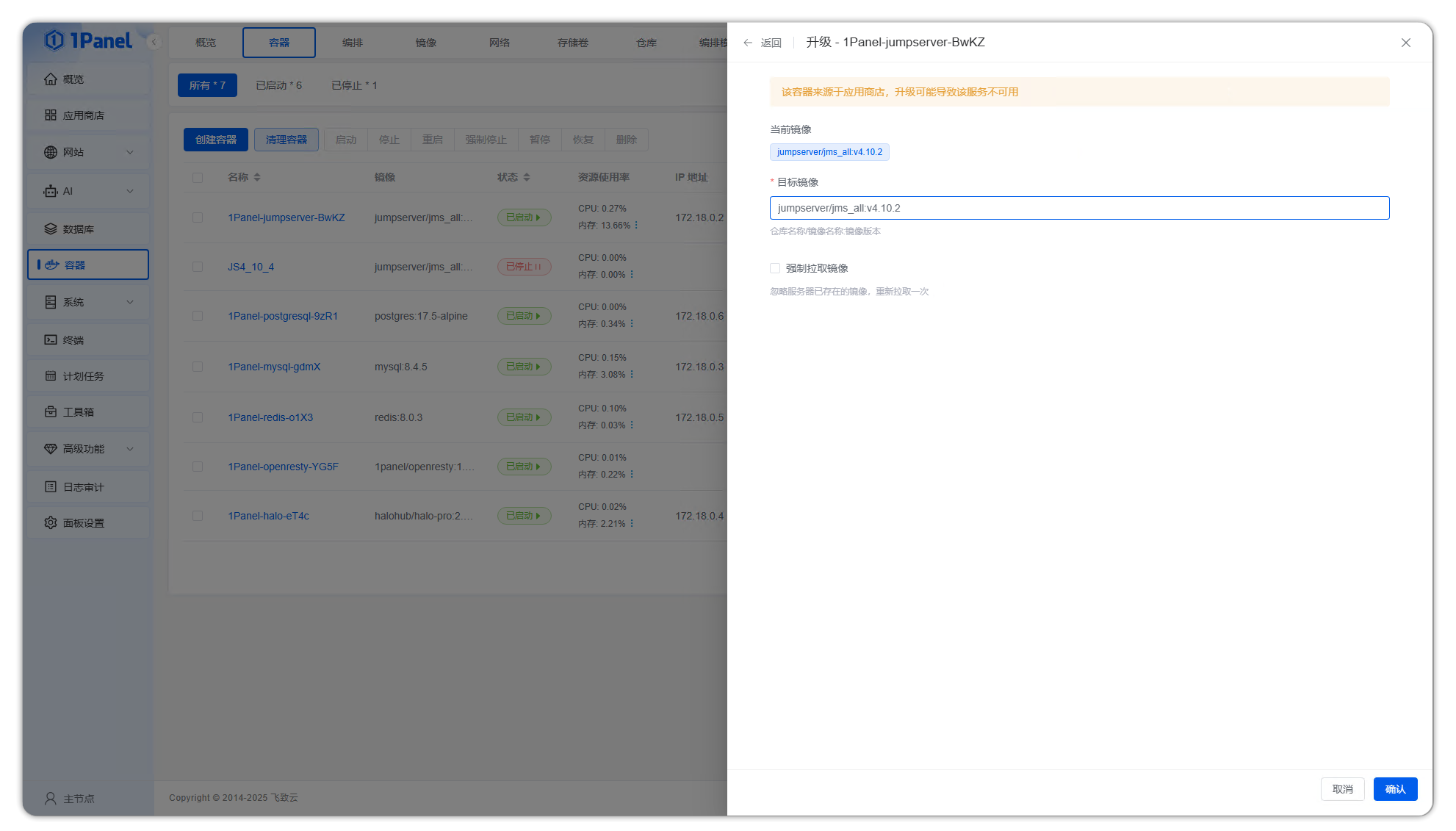Collapse the sidebar with the chevron toggle
The height and width of the screenshot is (831, 1456).
coord(154,42)
